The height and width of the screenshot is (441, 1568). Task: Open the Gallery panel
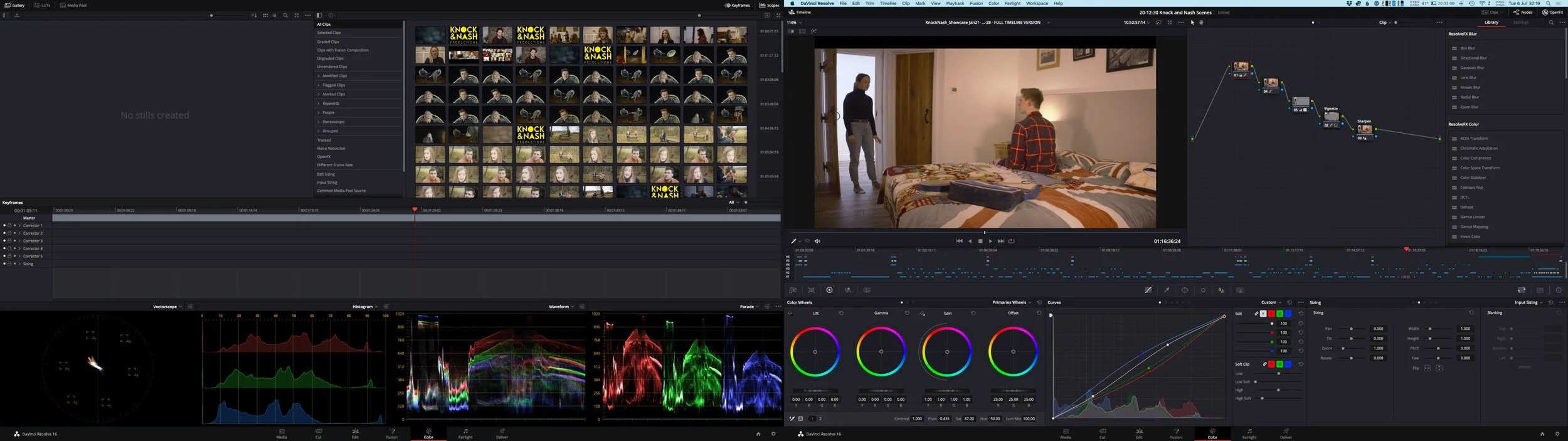click(14, 5)
